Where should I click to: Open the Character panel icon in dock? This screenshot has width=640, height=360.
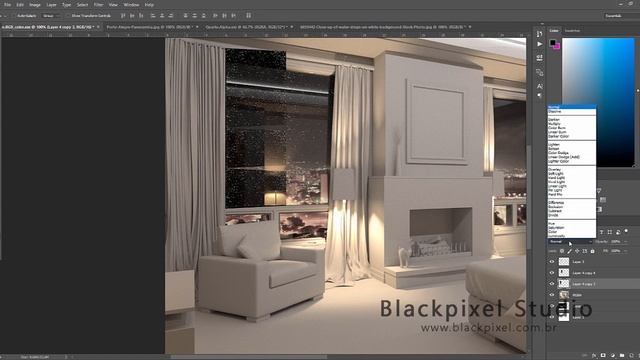point(540,86)
